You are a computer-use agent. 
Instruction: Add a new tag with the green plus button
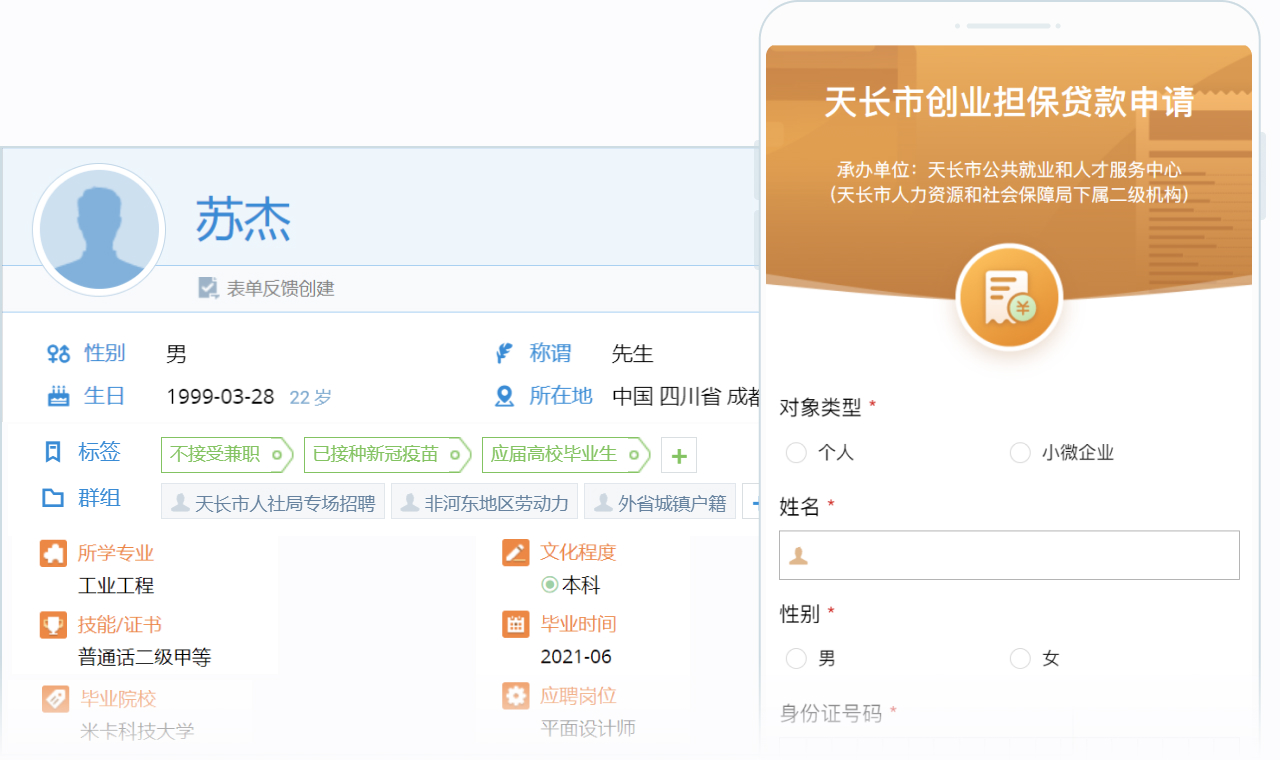click(679, 456)
